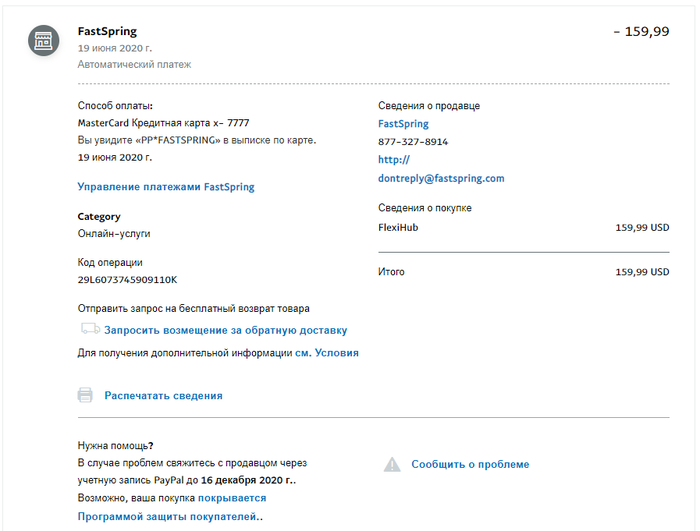Viewport: 700px width, 531px height.
Task: Open the FastSpring link under seller info
Action: tap(403, 124)
